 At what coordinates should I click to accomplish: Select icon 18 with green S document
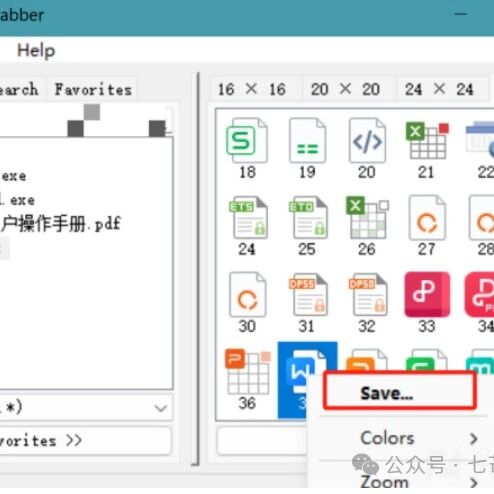tap(247, 141)
